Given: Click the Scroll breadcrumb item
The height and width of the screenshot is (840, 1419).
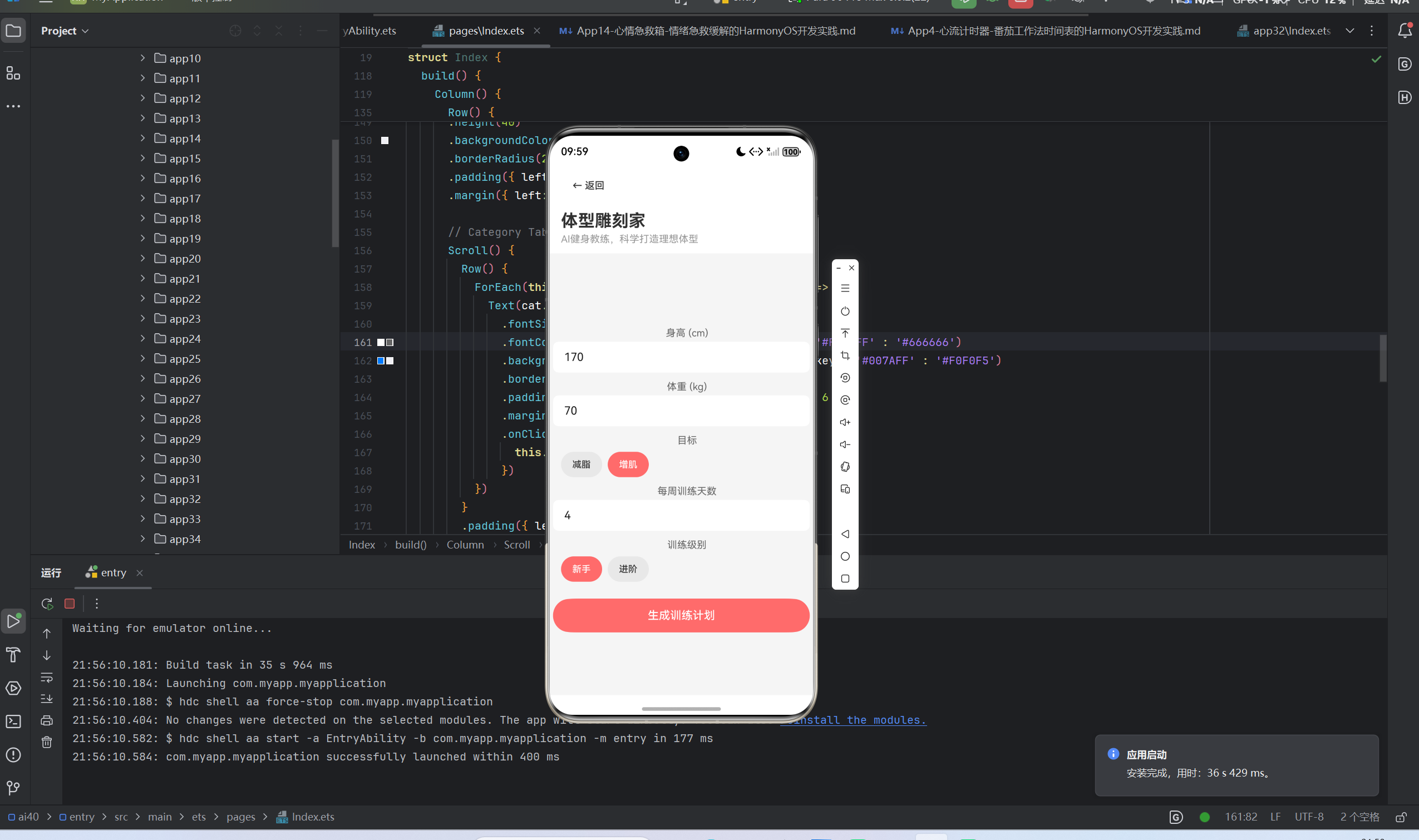Looking at the screenshot, I should 516,545.
